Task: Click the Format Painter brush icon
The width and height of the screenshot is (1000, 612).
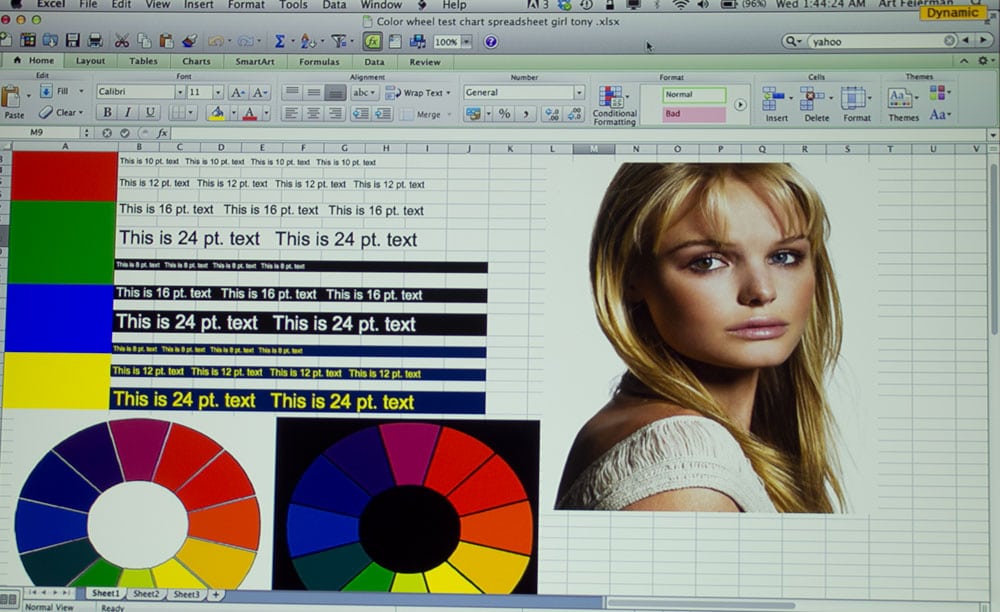Action: coord(189,41)
